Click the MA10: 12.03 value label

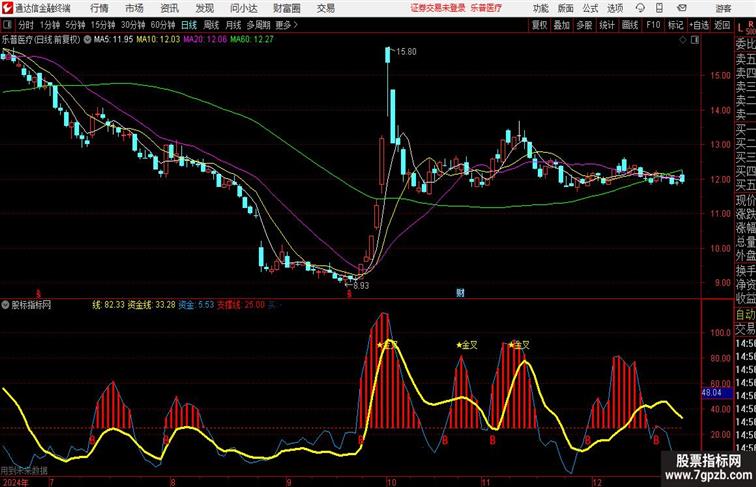click(x=158, y=40)
